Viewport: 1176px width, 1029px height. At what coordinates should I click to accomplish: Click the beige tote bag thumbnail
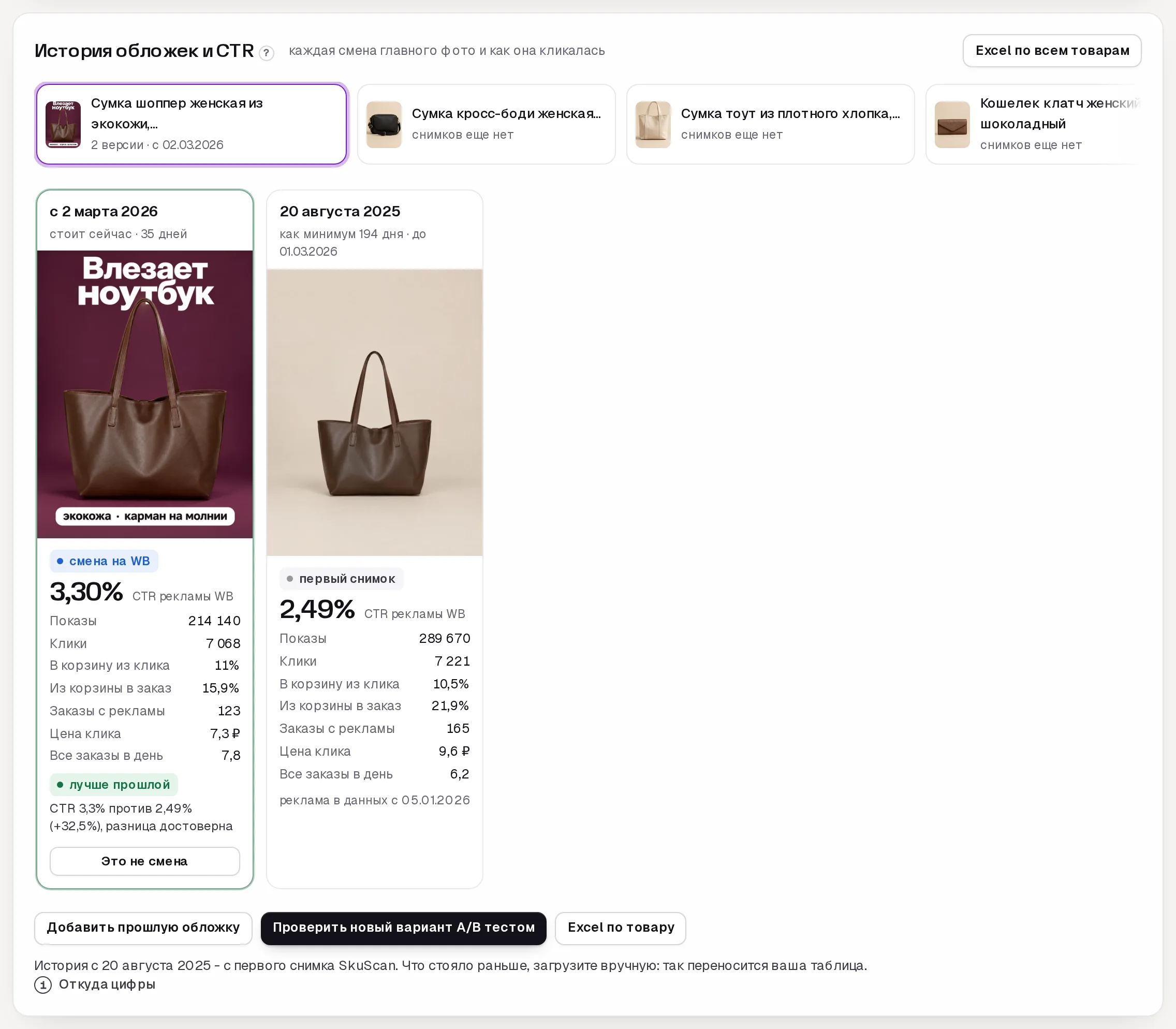(x=653, y=124)
